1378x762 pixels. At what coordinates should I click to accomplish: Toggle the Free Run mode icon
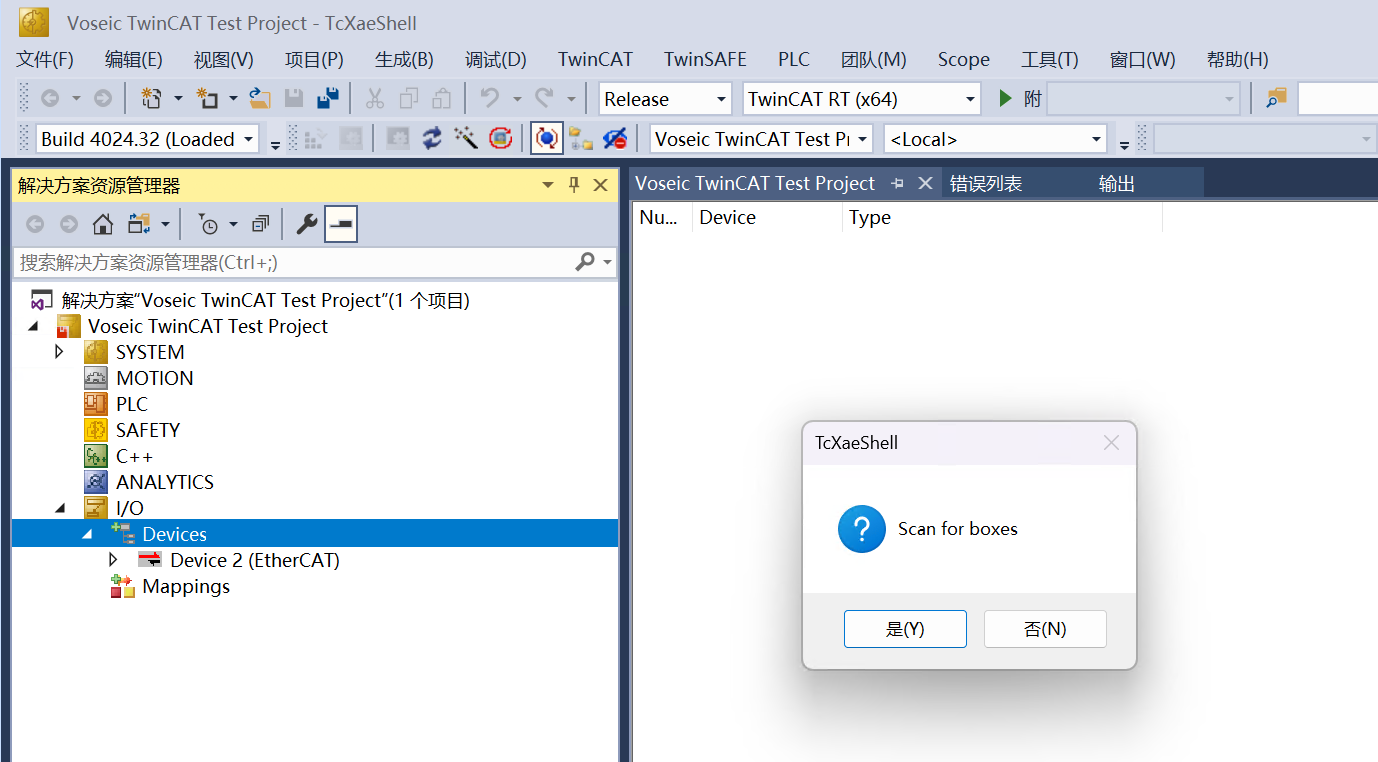pos(546,138)
